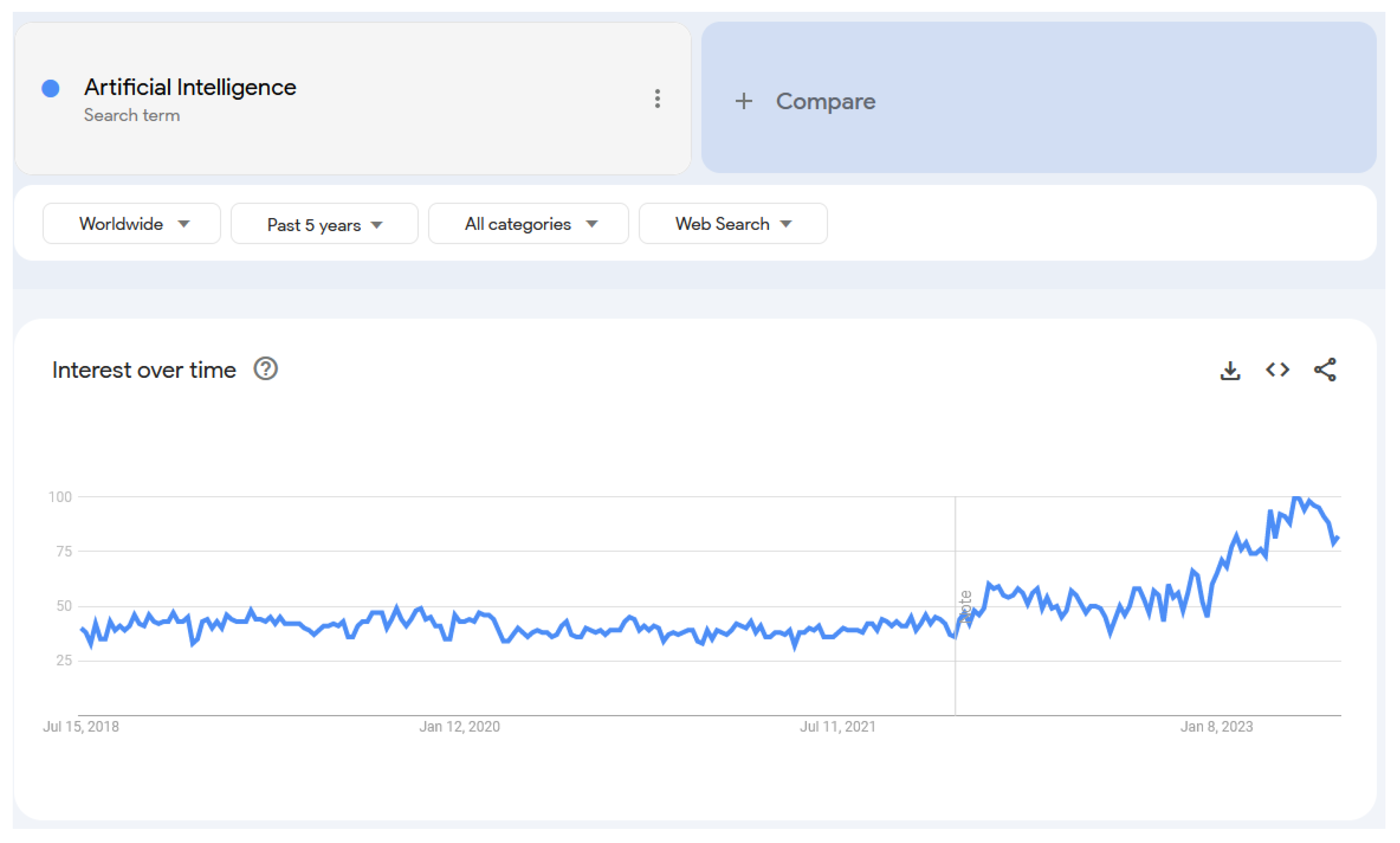Open the three-dot menu for Artificial Intelligence
The image size is (1400, 843).
pos(657,99)
